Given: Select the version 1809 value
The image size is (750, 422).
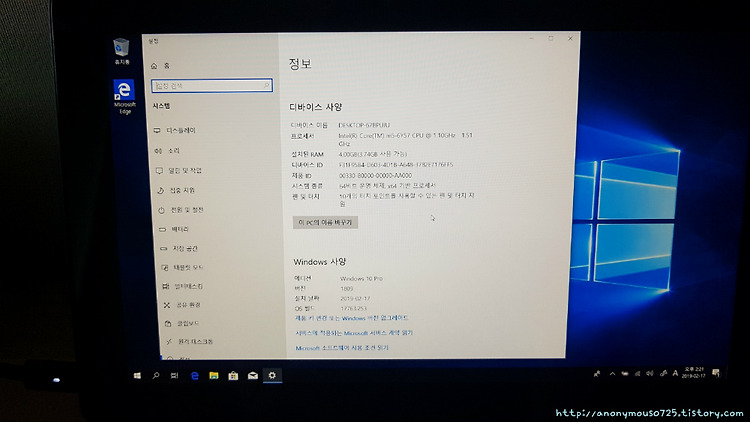Looking at the screenshot, I should (x=347, y=289).
